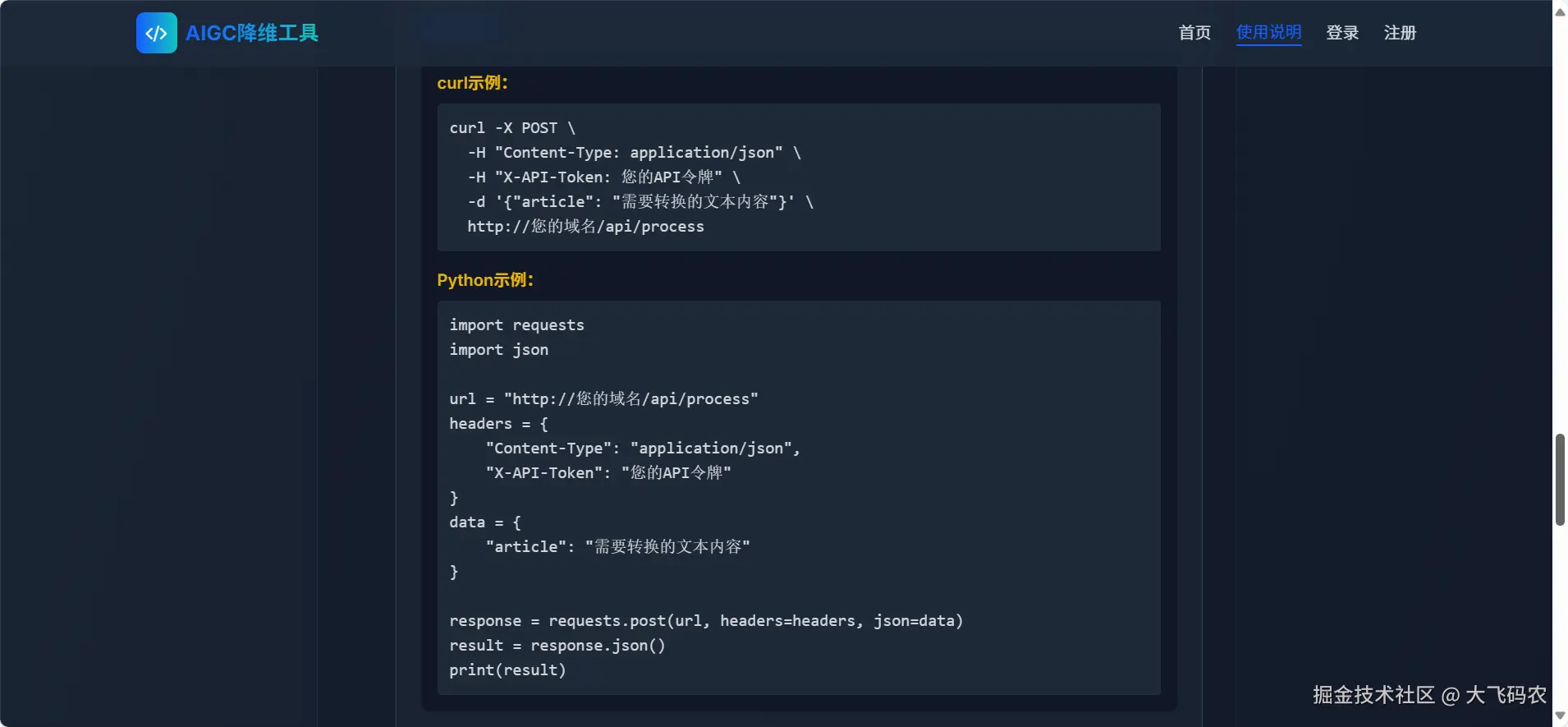Click the AIGC code-bracket logo icon
This screenshot has width=1568, height=727.
(x=156, y=33)
